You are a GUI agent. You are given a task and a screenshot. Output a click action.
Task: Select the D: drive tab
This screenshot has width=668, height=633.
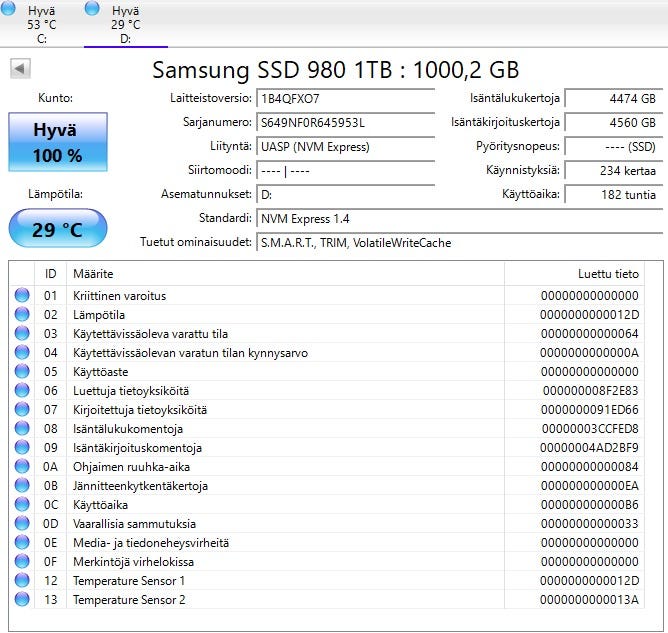126,23
